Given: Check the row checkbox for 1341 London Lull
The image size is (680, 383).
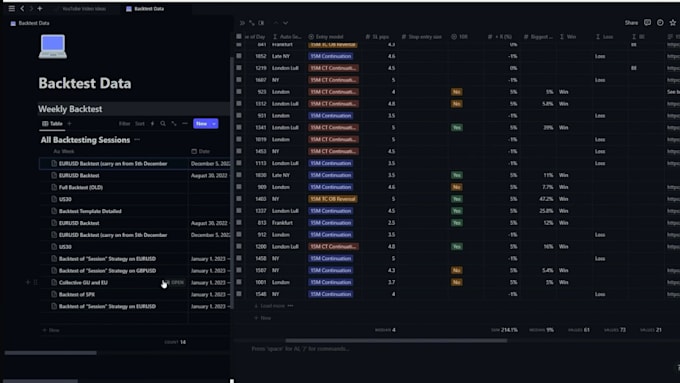Looking at the screenshot, I should coord(239,128).
